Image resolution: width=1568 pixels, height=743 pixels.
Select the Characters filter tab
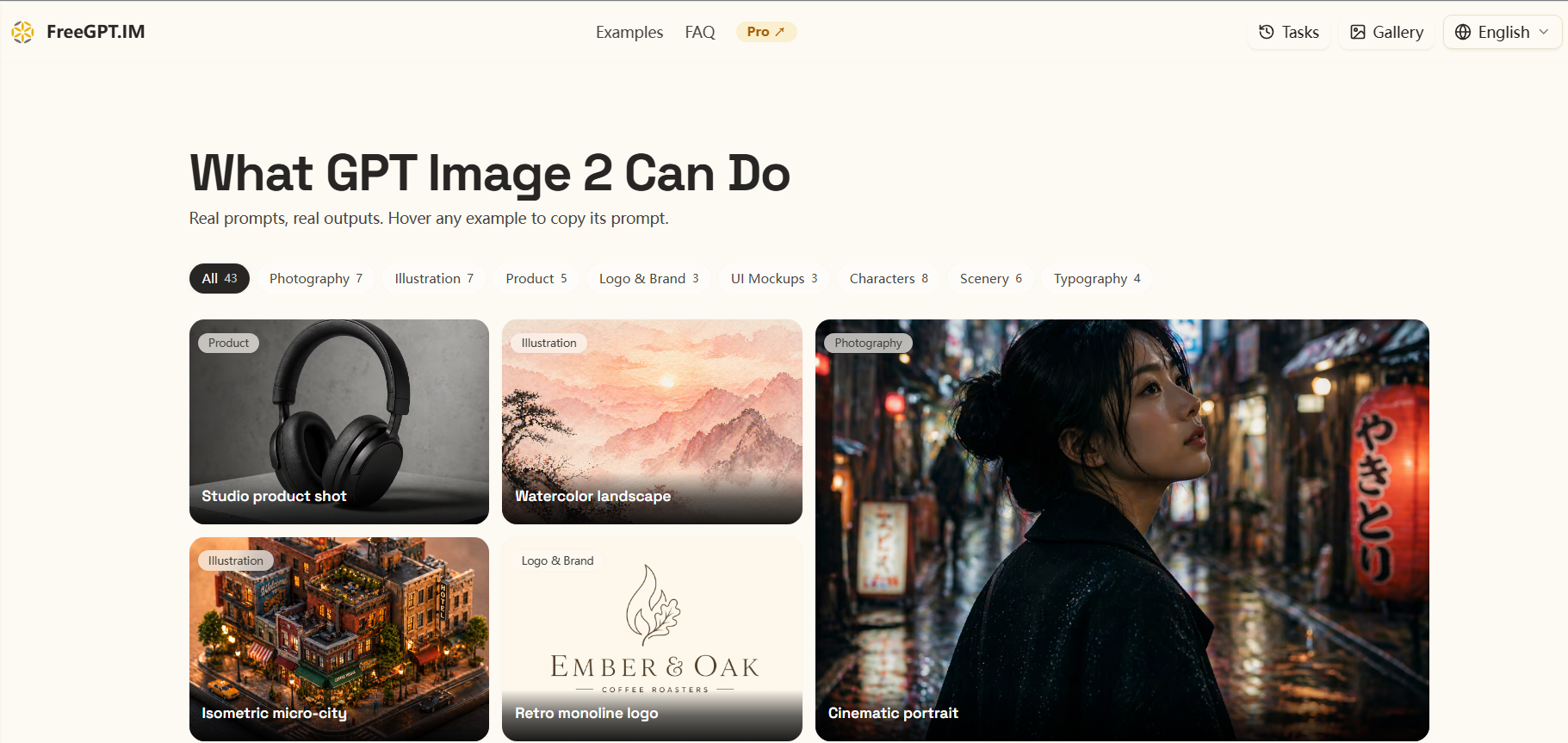click(x=889, y=278)
